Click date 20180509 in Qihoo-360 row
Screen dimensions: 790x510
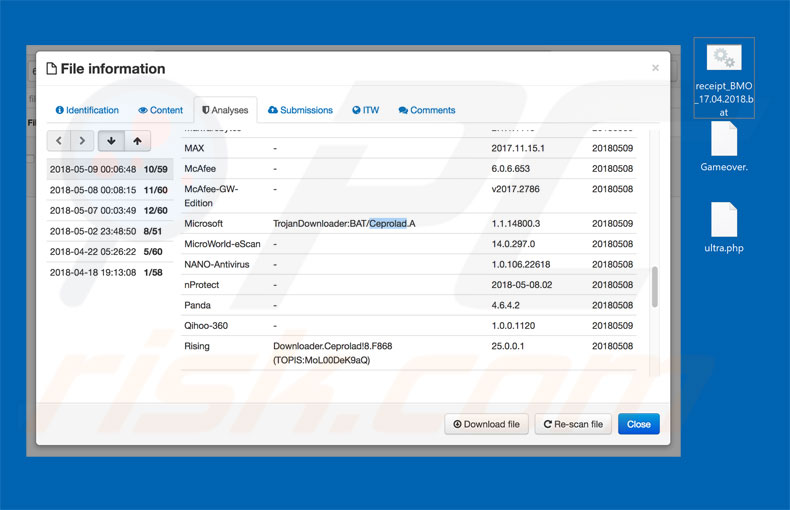coord(612,326)
